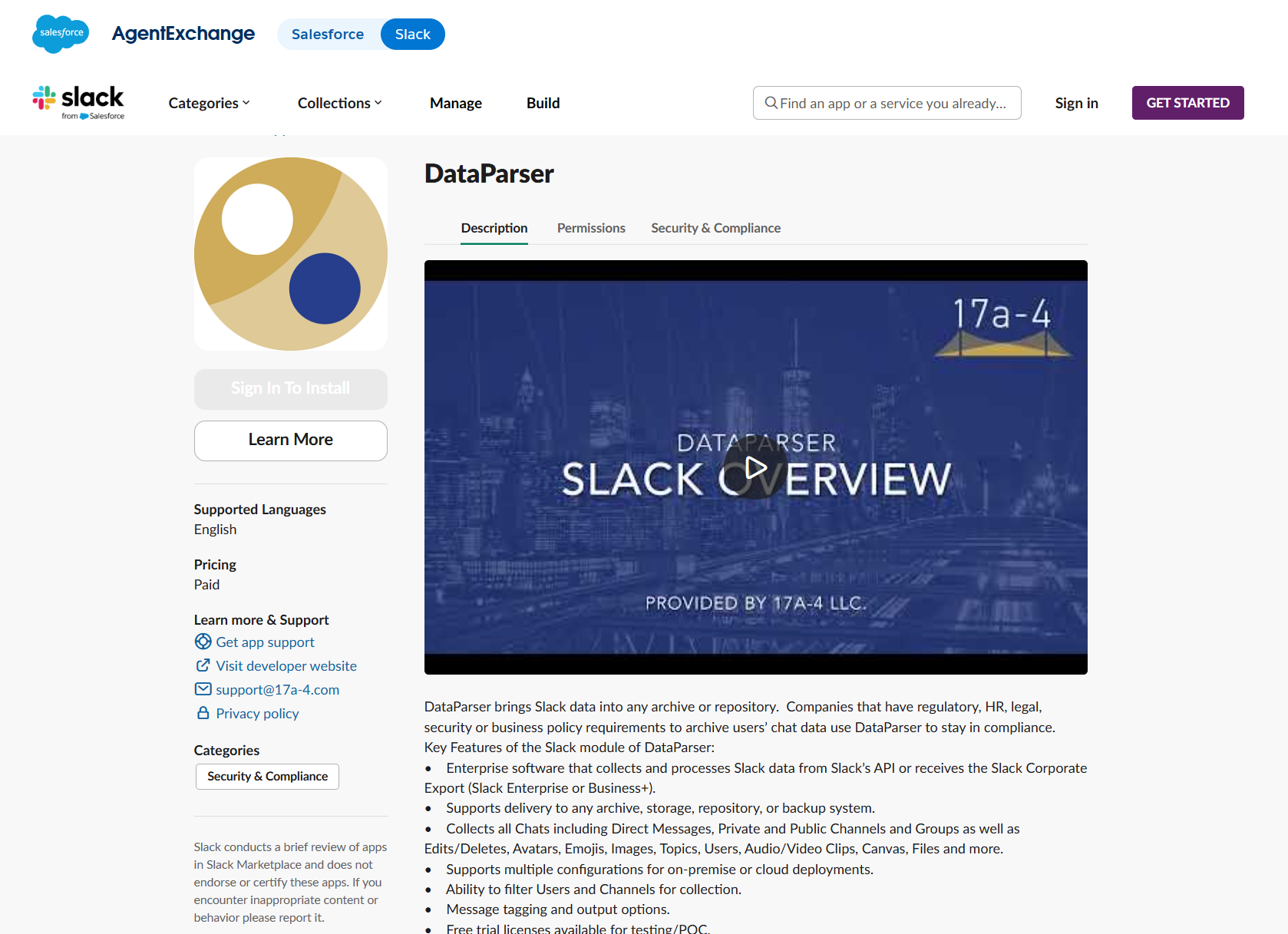Click the Learn More button
The image size is (1288, 934).
(291, 441)
